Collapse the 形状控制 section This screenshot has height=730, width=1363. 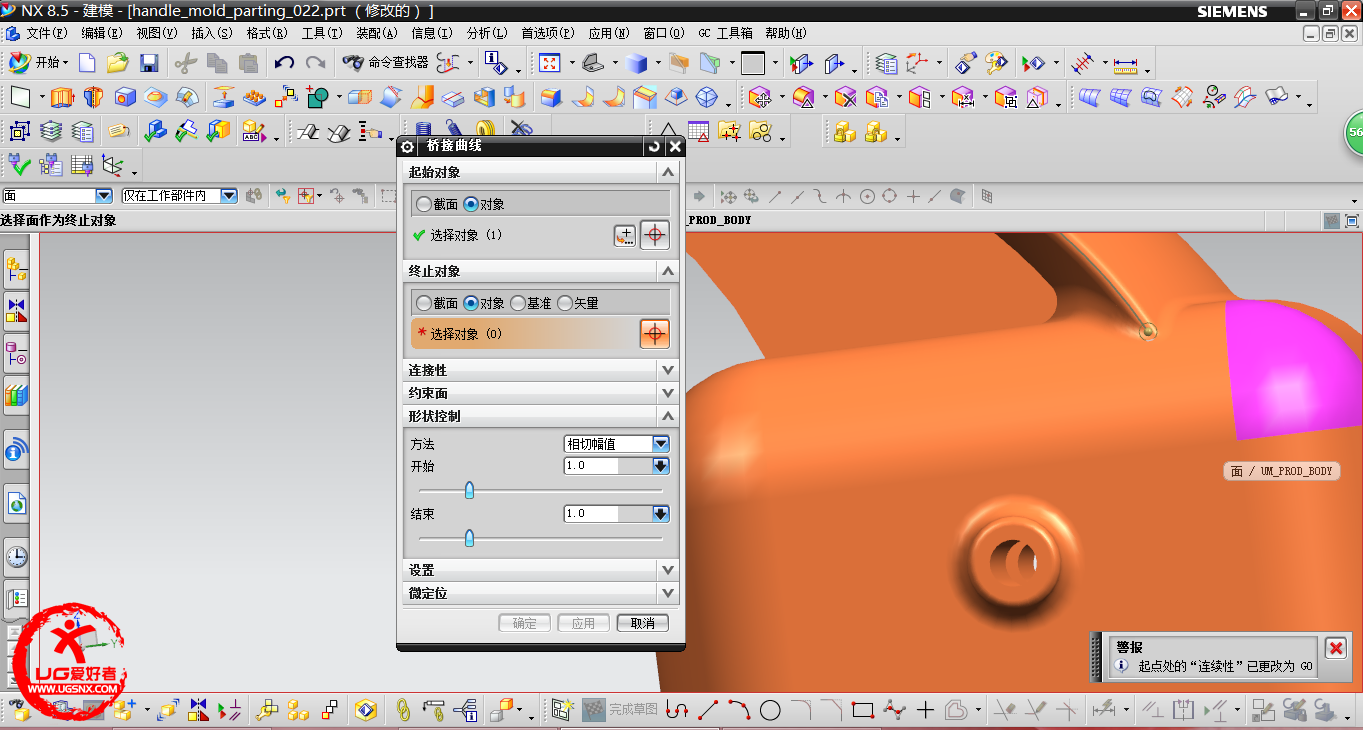point(669,416)
